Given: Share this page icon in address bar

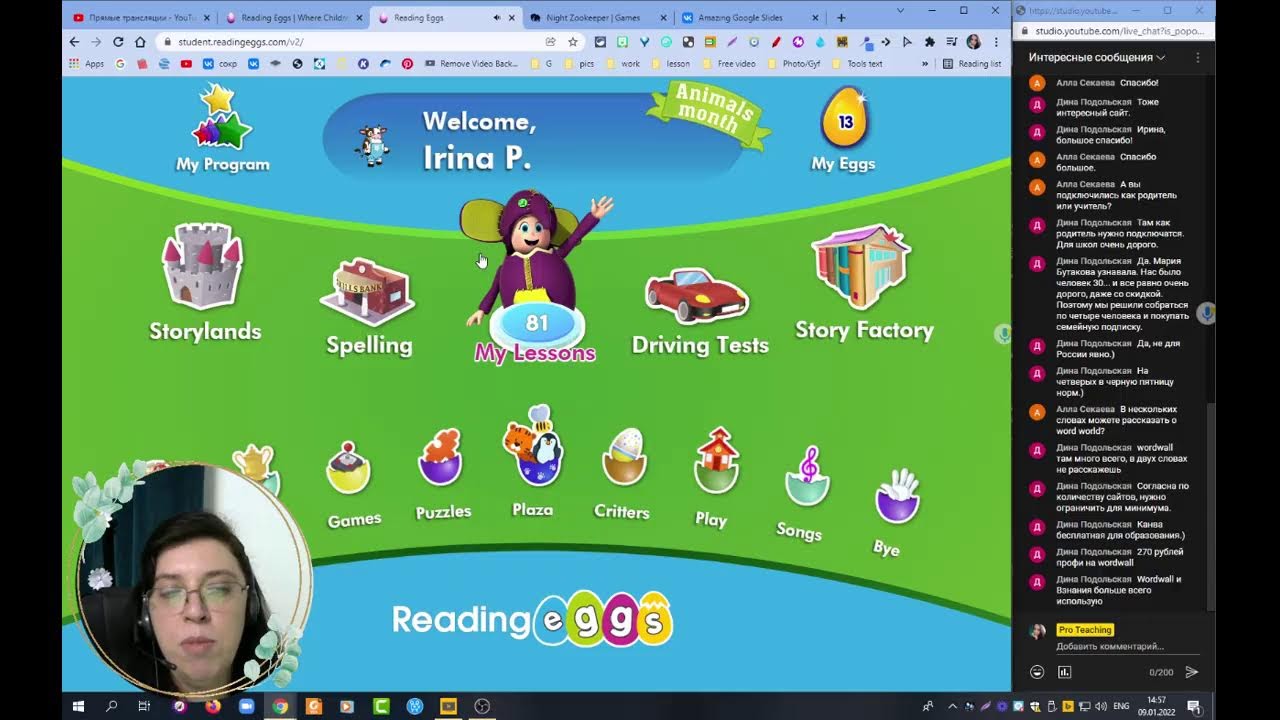Looking at the screenshot, I should (550, 42).
